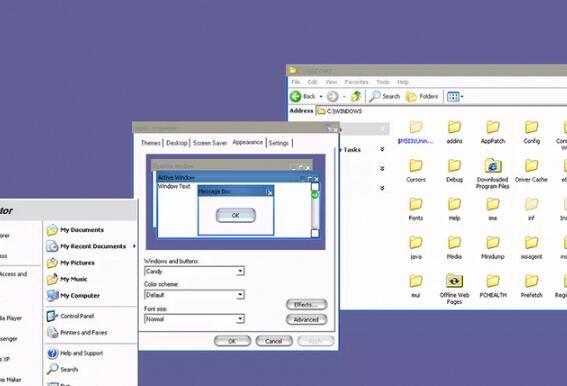Click the C:\WINDOWS address bar field
This screenshot has width=567, height=386.
pos(441,111)
